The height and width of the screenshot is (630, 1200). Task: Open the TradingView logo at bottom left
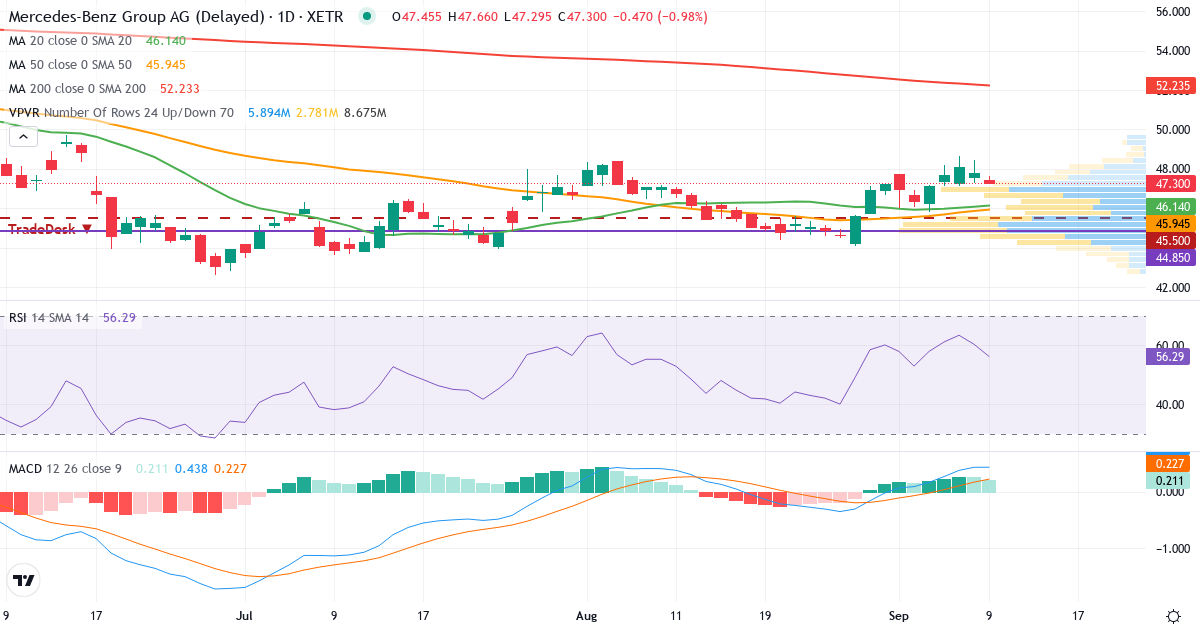point(23,580)
